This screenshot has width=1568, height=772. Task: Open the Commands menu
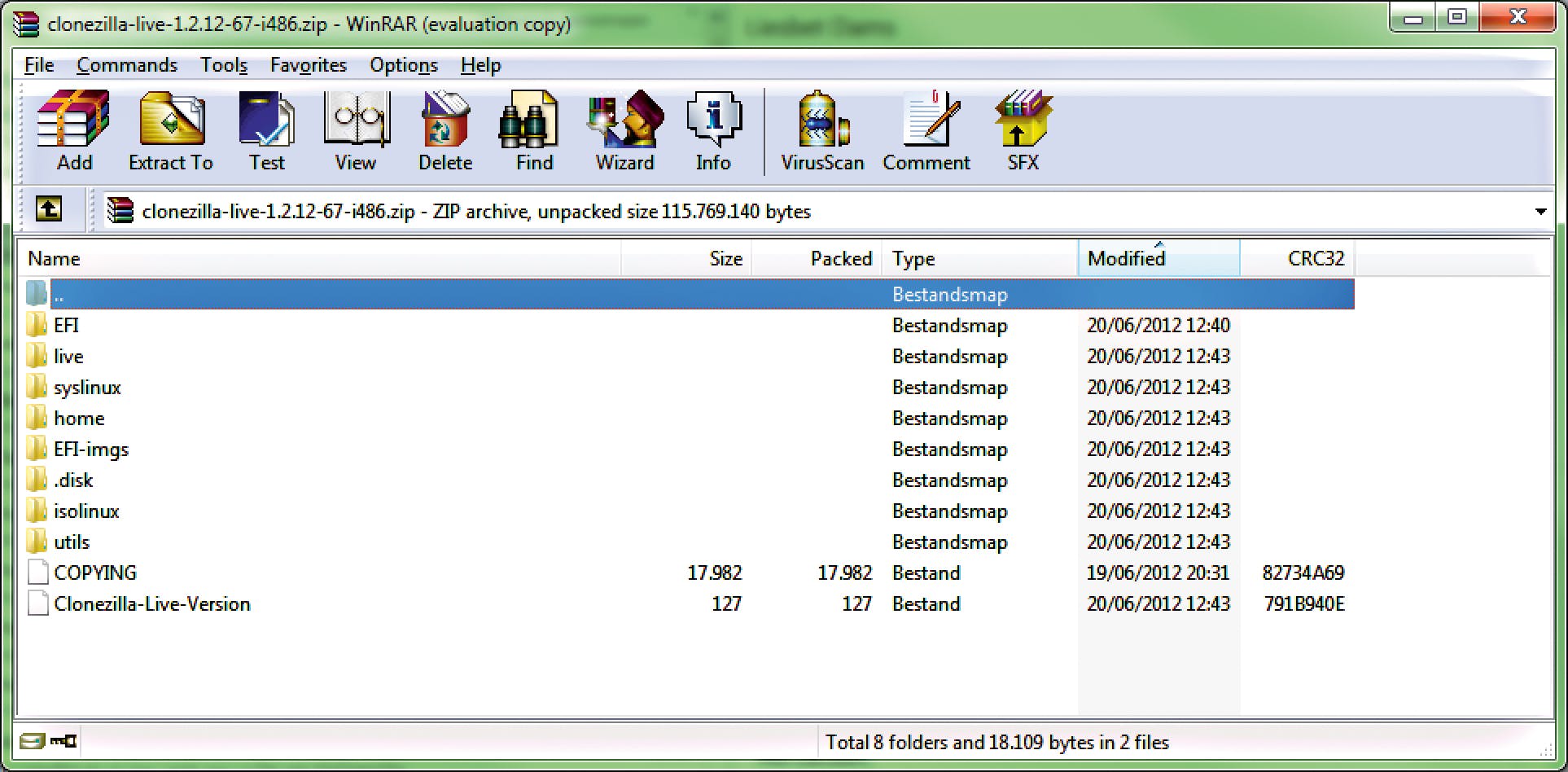[x=127, y=65]
